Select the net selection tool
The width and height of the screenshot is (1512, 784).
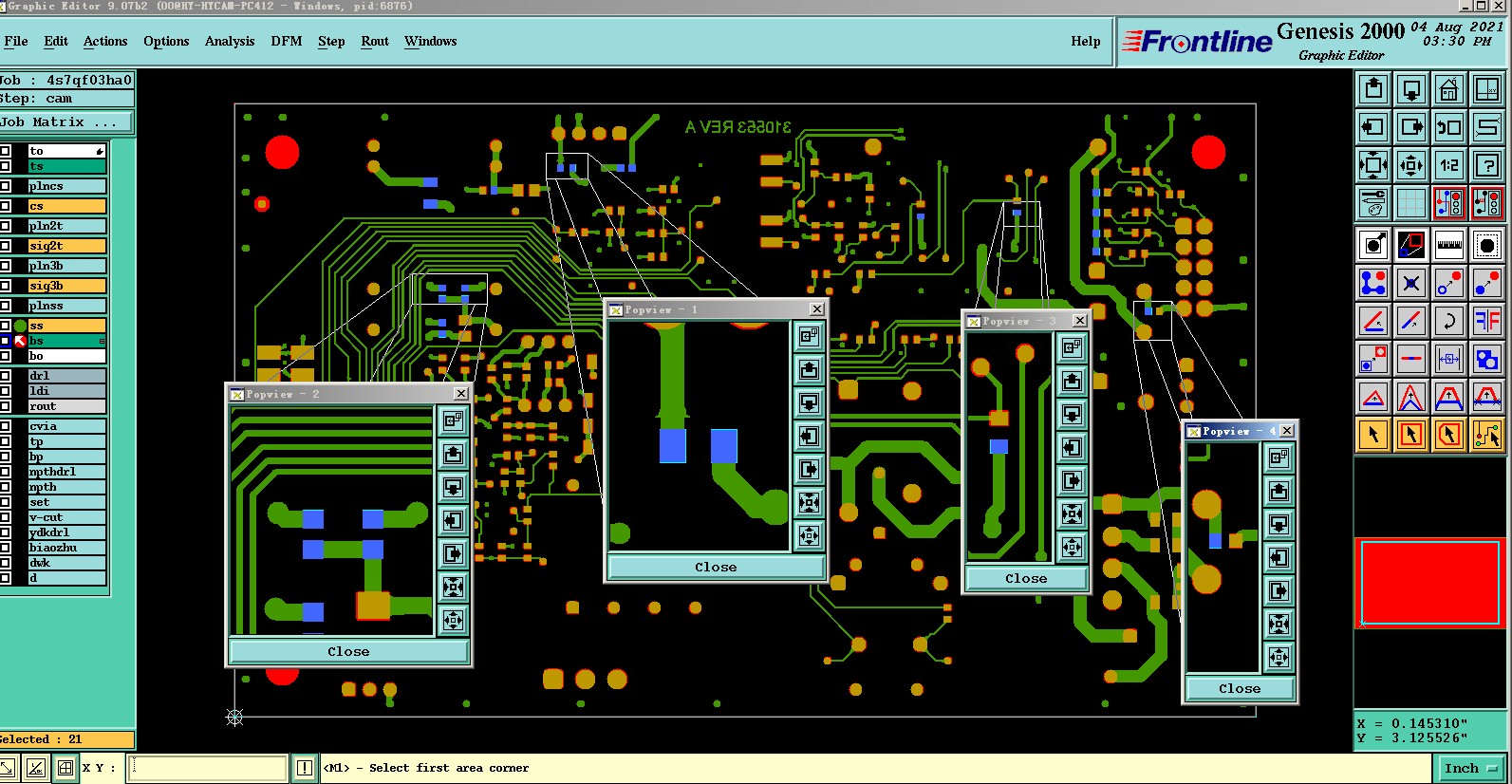pos(1487,435)
